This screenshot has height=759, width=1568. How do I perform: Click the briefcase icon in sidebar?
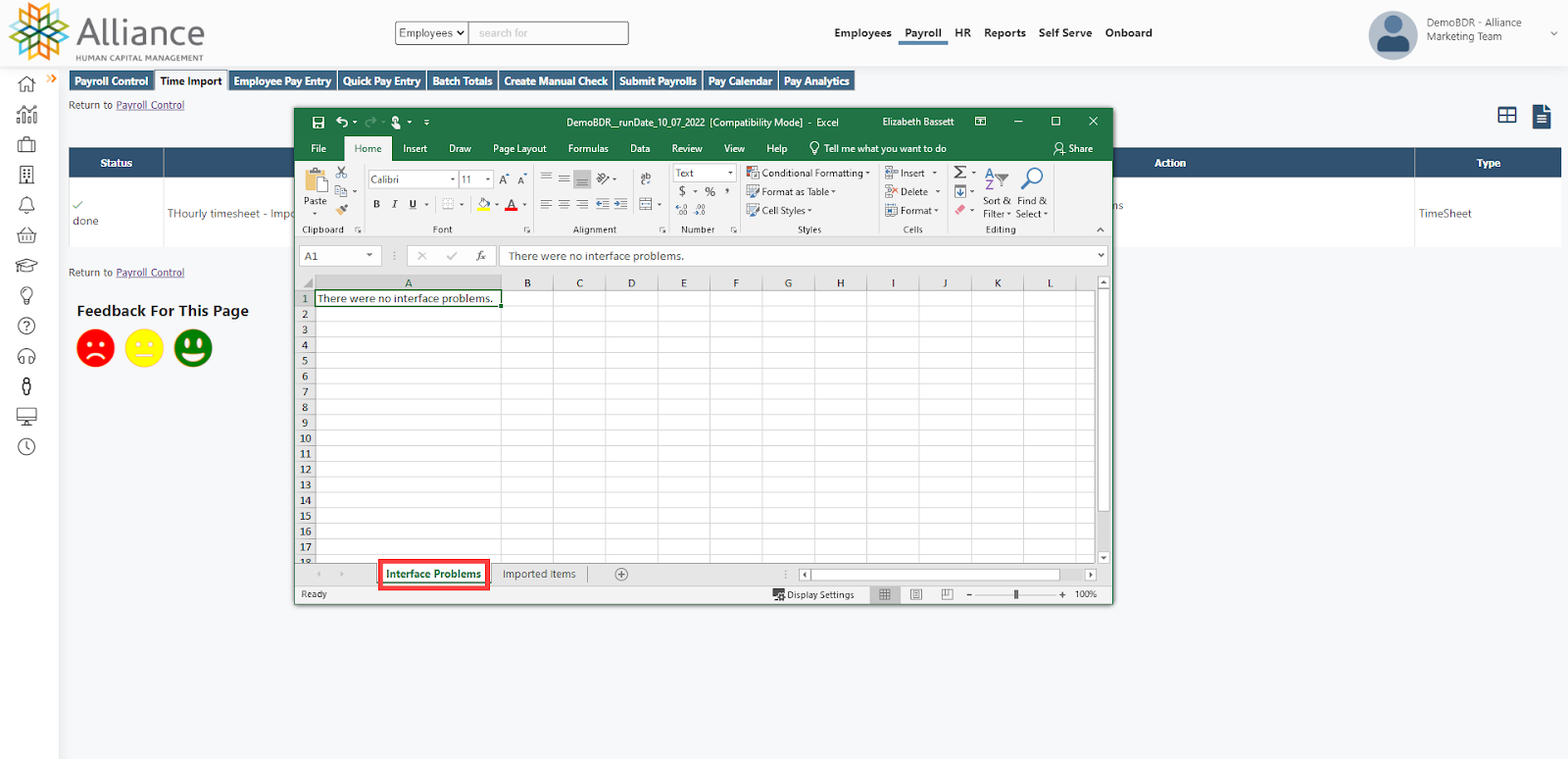click(x=26, y=145)
